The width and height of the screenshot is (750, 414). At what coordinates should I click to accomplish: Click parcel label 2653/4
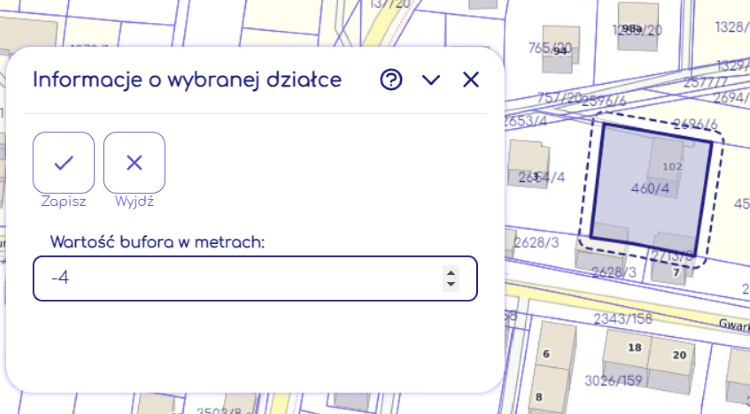(x=525, y=120)
